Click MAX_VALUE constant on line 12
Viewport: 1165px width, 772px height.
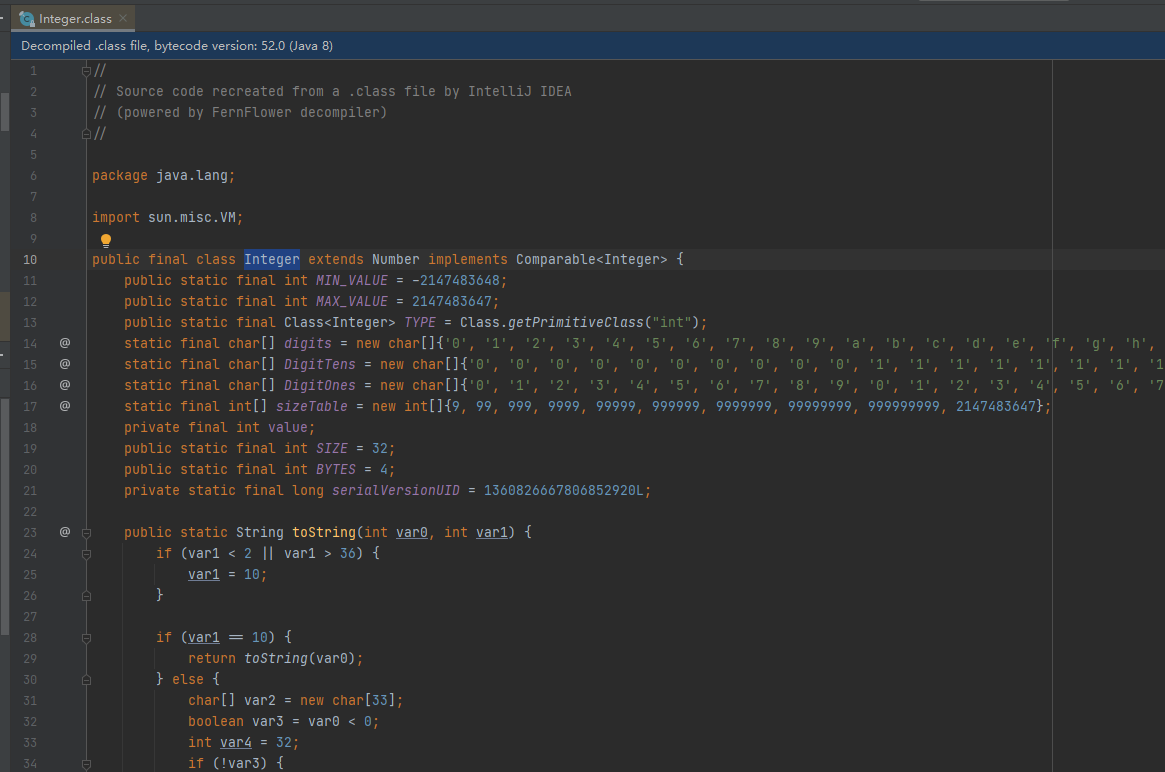click(x=351, y=301)
